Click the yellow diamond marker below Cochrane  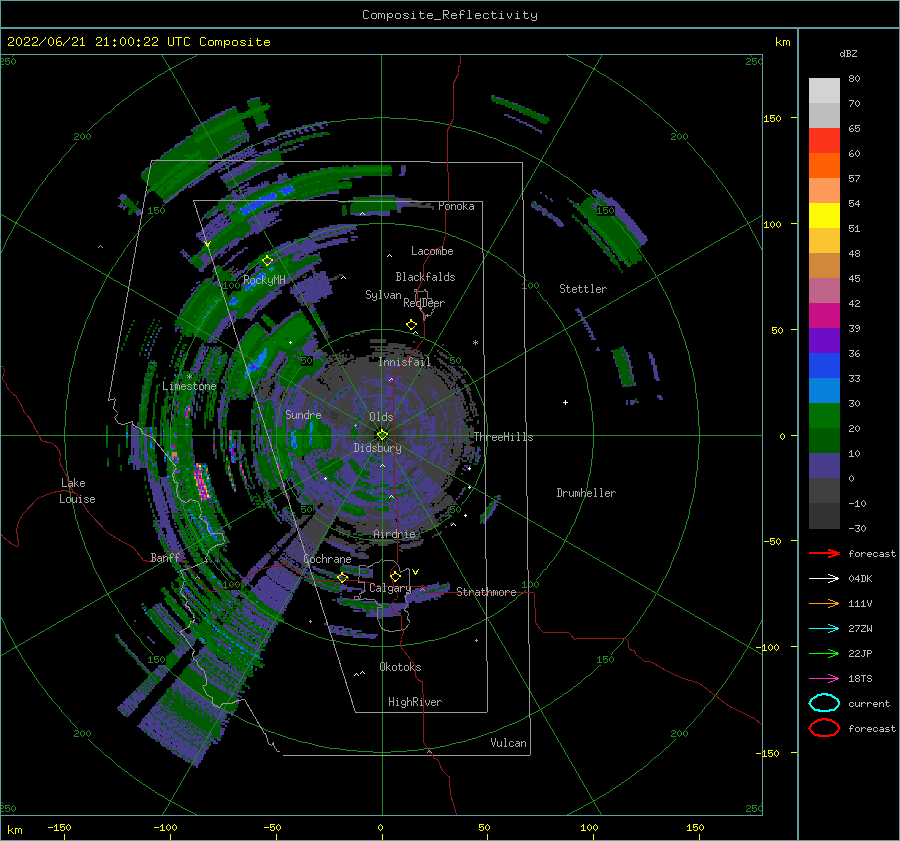point(343,577)
